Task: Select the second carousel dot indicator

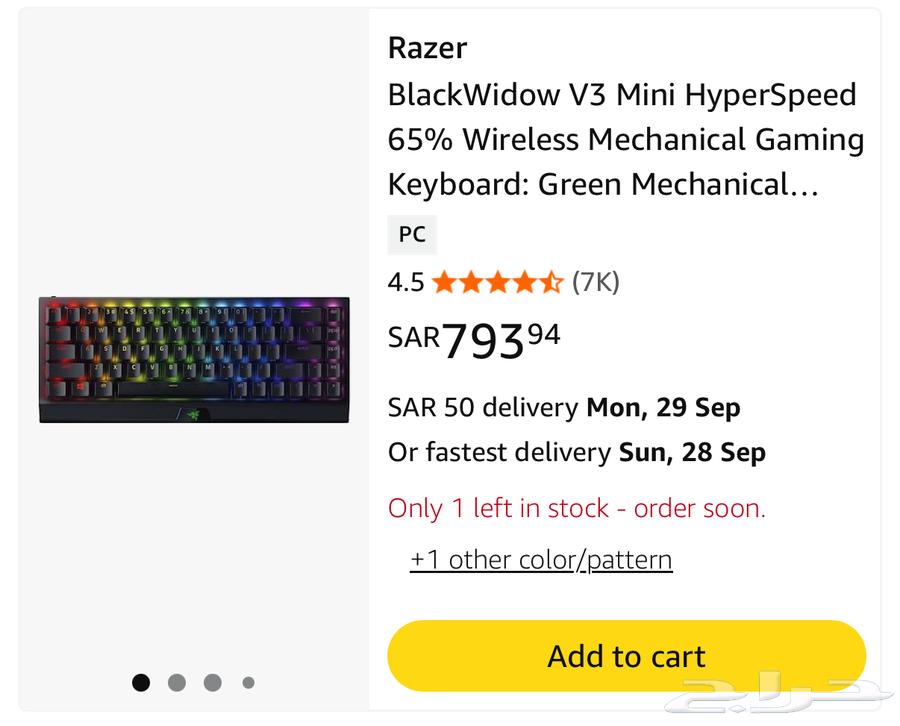Action: coord(177,682)
